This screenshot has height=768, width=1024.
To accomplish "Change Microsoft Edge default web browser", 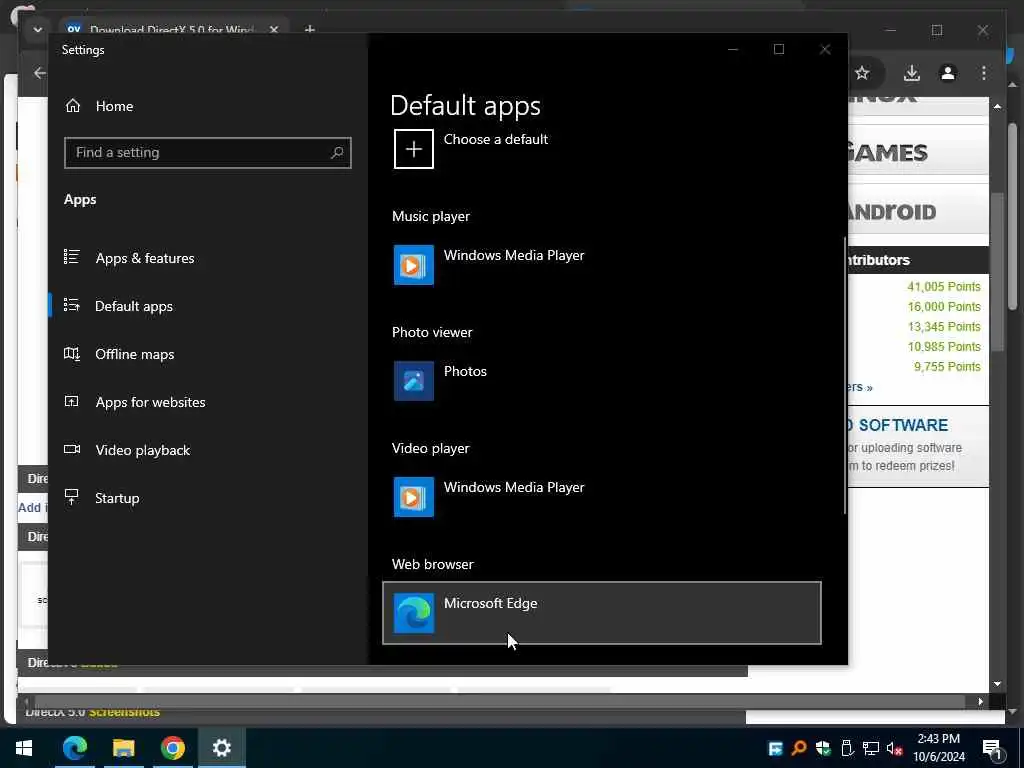I will pyautogui.click(x=601, y=613).
